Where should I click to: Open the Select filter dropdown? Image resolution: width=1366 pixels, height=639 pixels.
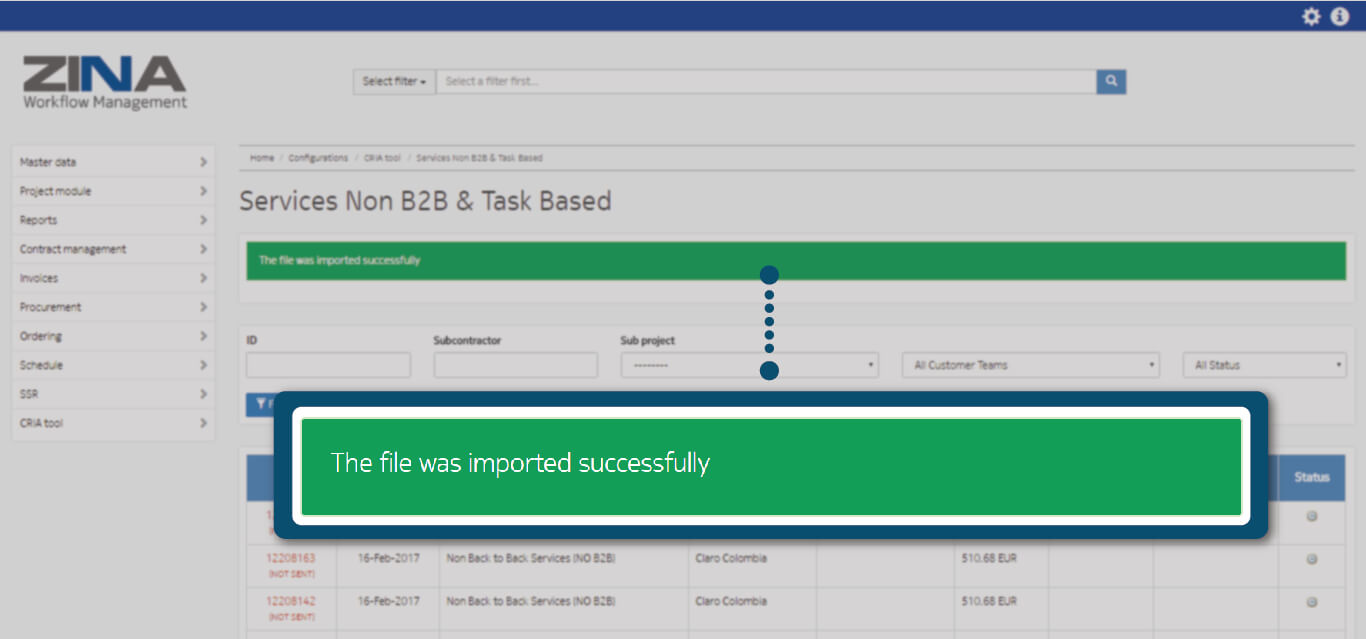click(x=394, y=81)
